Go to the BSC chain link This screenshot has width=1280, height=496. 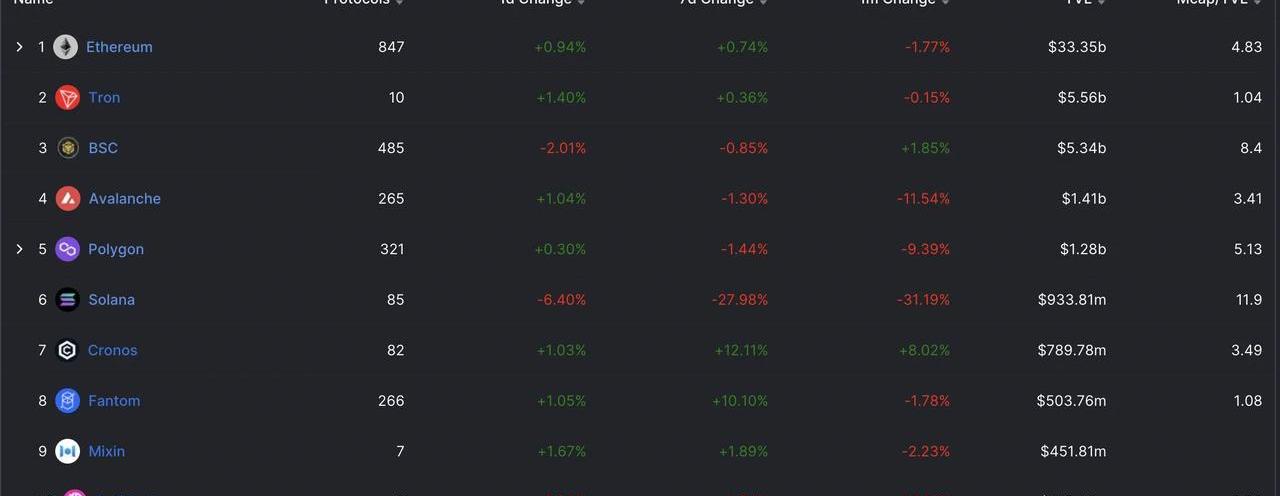tap(103, 148)
